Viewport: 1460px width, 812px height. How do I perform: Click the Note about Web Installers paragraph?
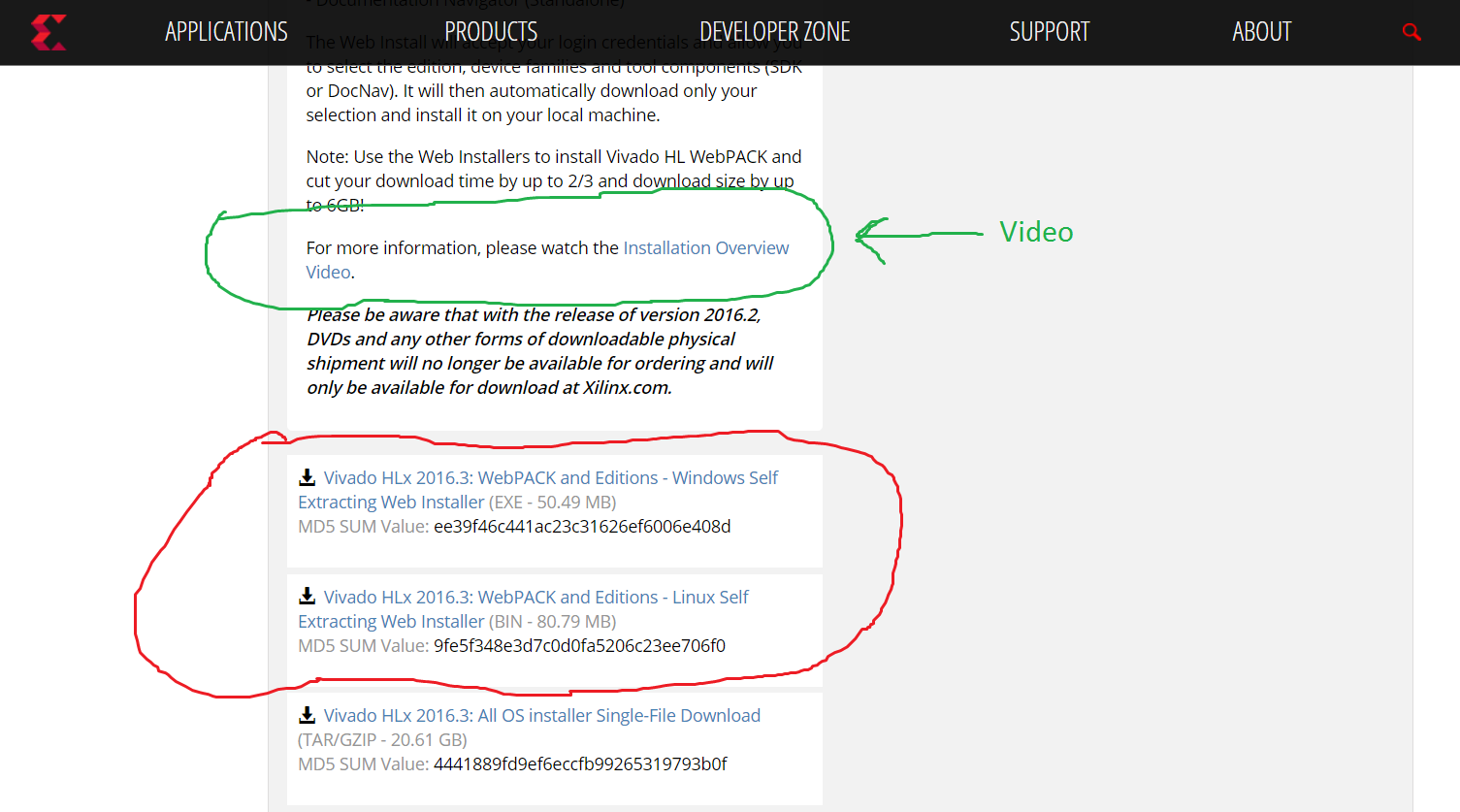click(x=554, y=180)
